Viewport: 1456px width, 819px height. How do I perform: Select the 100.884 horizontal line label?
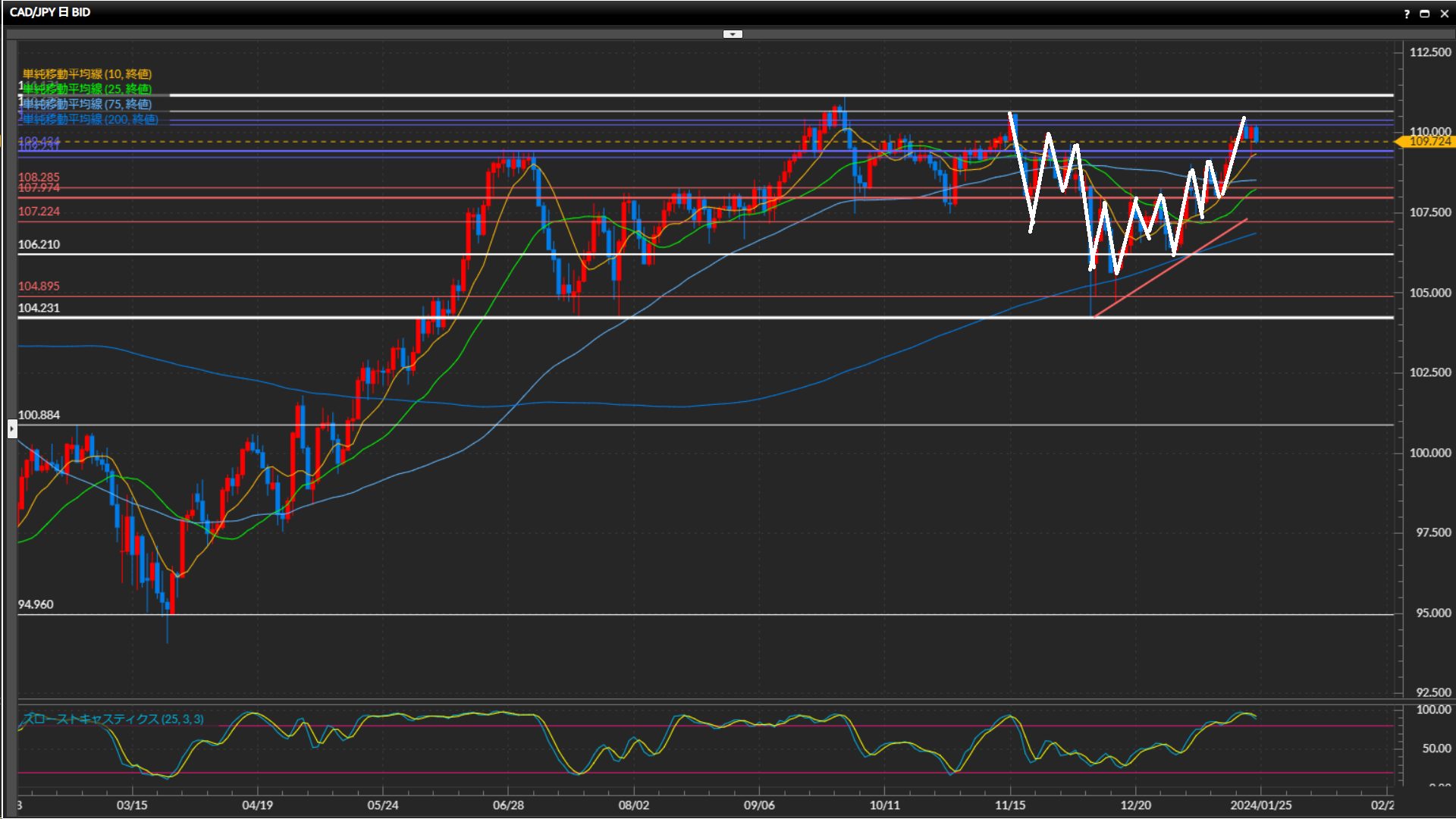39,415
